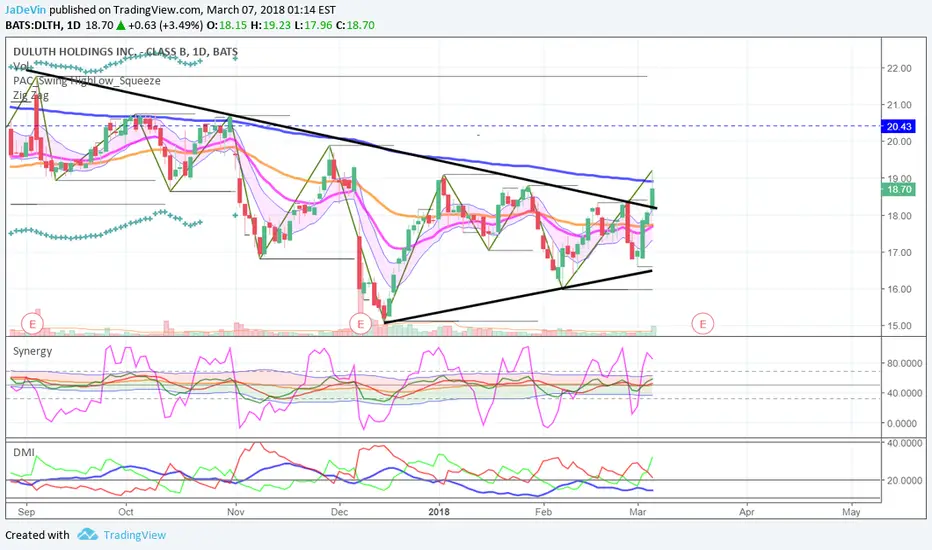The width and height of the screenshot is (932, 550).
Task: Click the +0.63 (+3.49%) change value
Action: pos(165,26)
